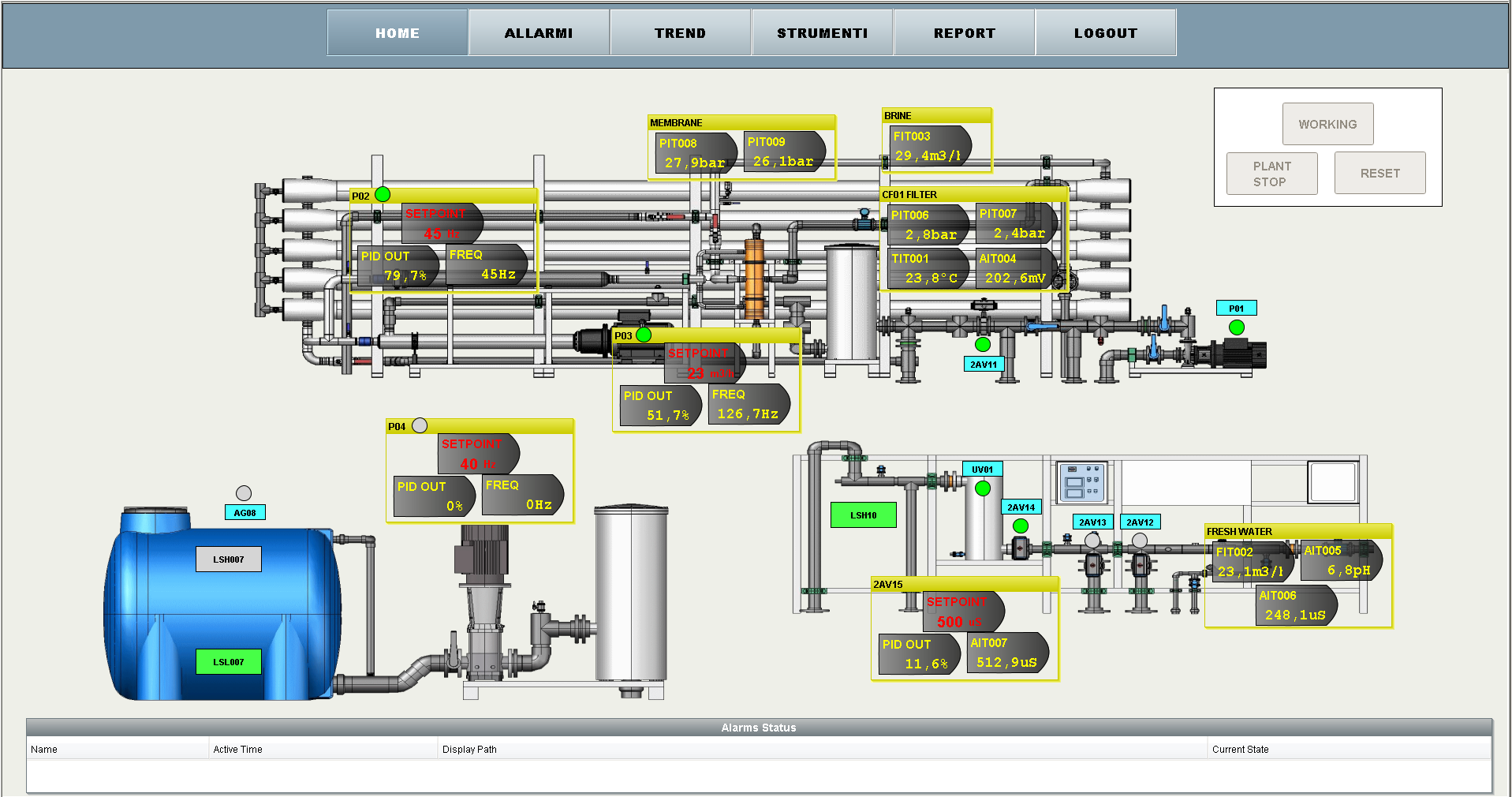Viewport: 1512px width, 797px height.
Task: Click the PIT006 2,8bar reading
Action: [x=928, y=225]
